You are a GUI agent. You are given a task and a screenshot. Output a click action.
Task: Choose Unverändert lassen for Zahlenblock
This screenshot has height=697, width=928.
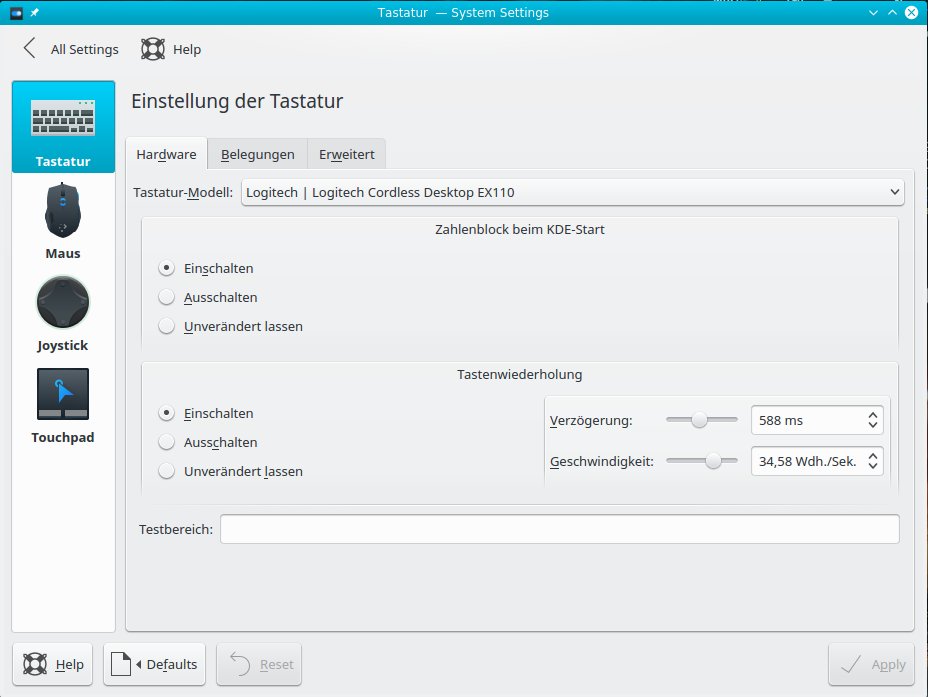(x=166, y=326)
